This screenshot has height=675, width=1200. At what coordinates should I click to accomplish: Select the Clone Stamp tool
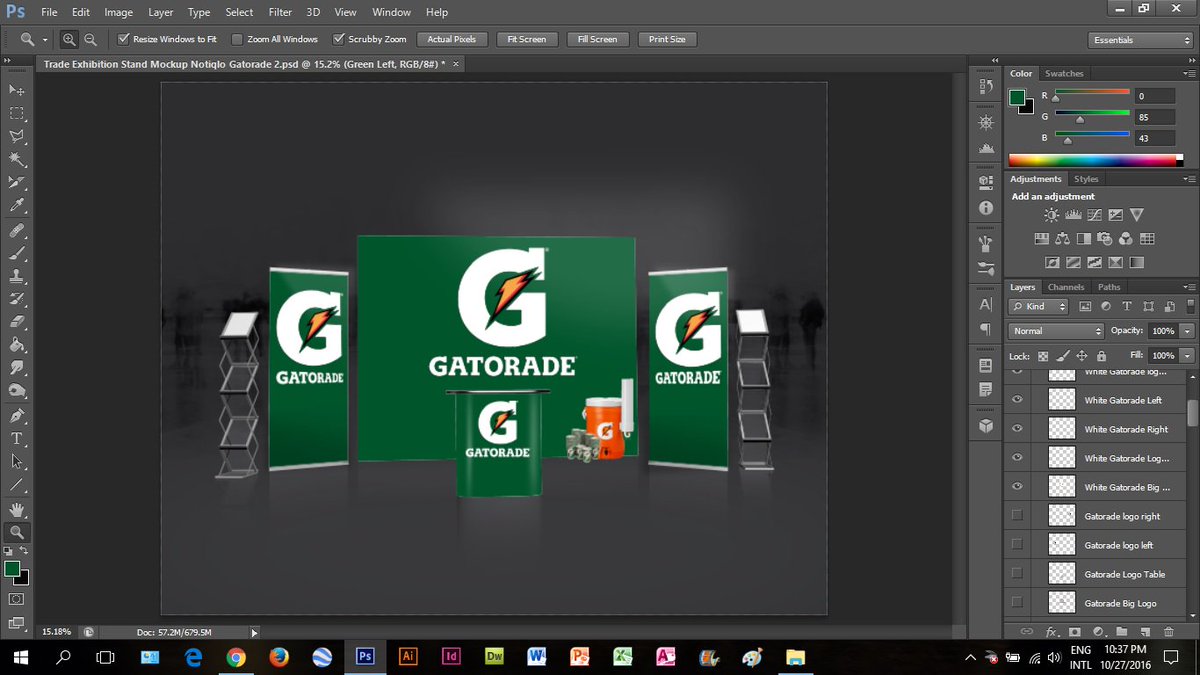pos(16,276)
